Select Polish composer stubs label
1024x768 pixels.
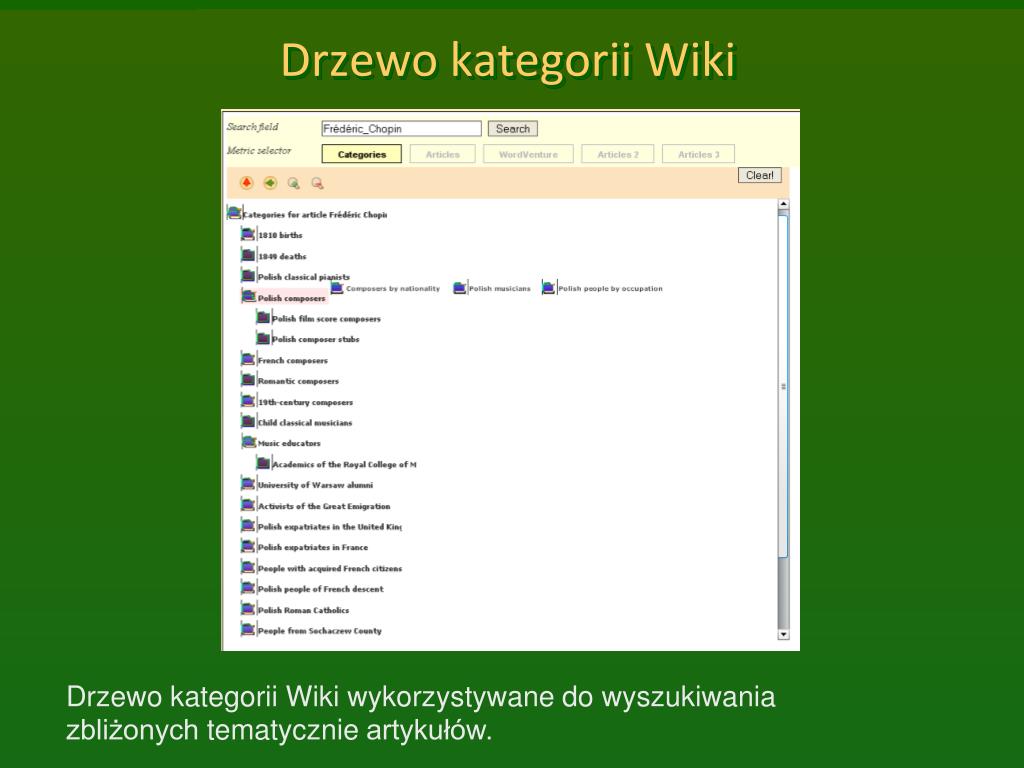coord(315,339)
